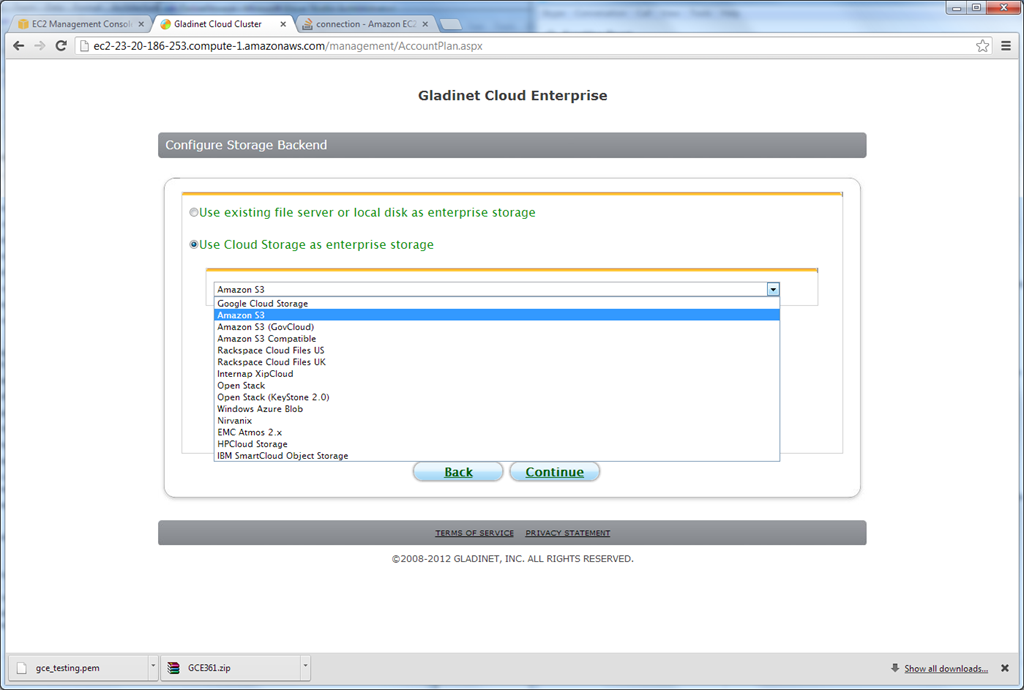Choose Rackspace Cloud Files US
The image size is (1024, 690).
click(x=497, y=351)
